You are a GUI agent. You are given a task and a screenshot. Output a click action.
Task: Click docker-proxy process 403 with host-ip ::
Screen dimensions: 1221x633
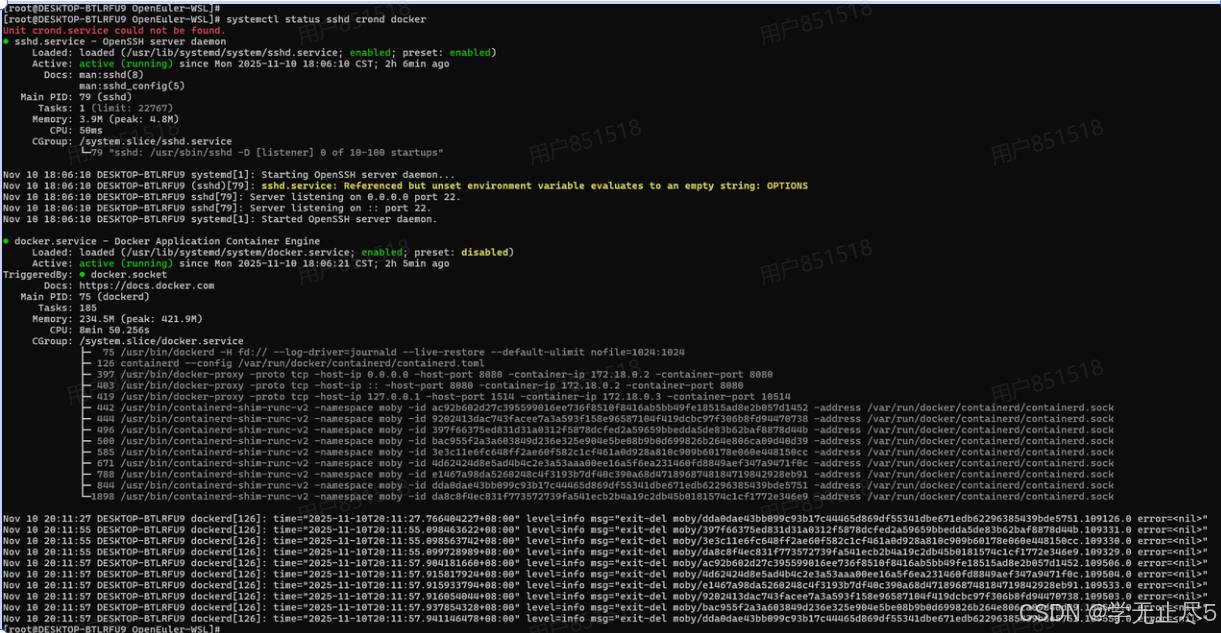(x=414, y=385)
